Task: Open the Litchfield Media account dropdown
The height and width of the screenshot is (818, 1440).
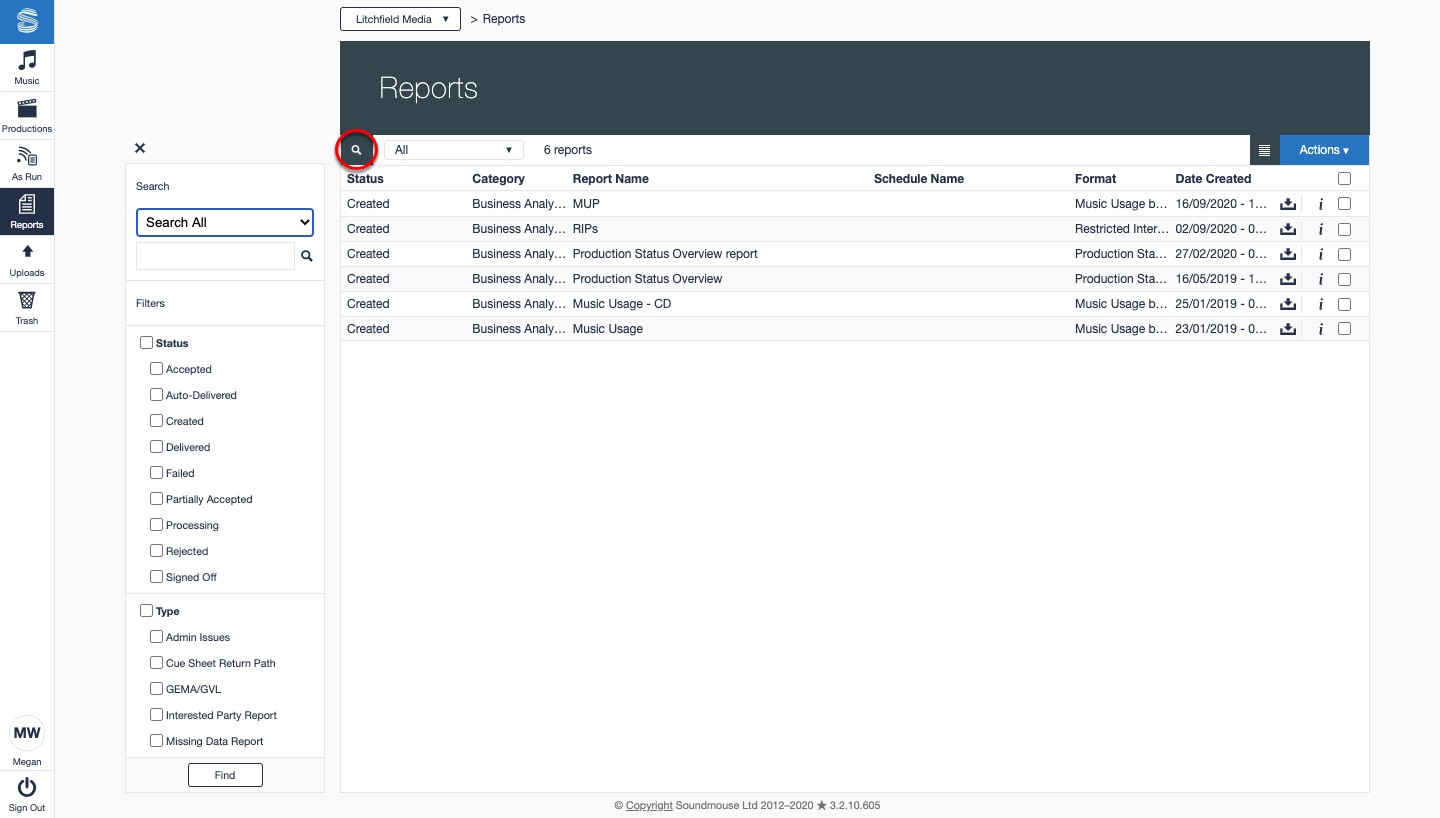Action: pyautogui.click(x=400, y=19)
